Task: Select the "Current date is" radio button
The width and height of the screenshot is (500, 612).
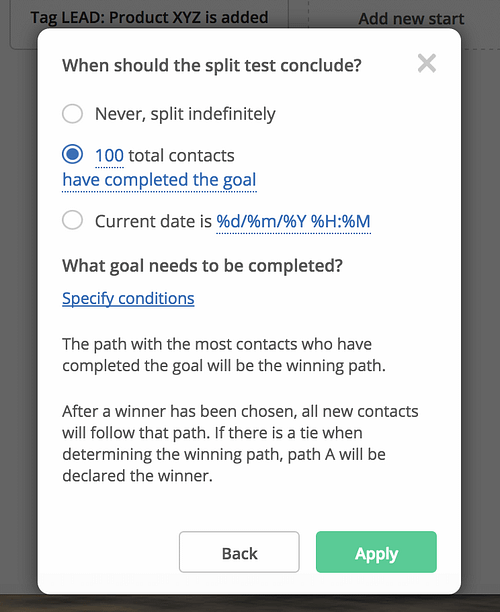Action: (72, 220)
